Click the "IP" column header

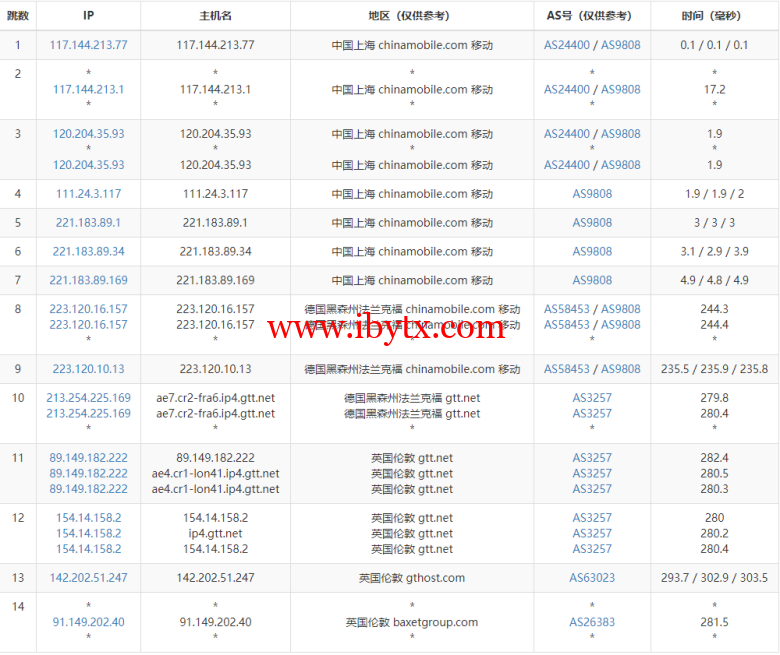(x=88, y=16)
